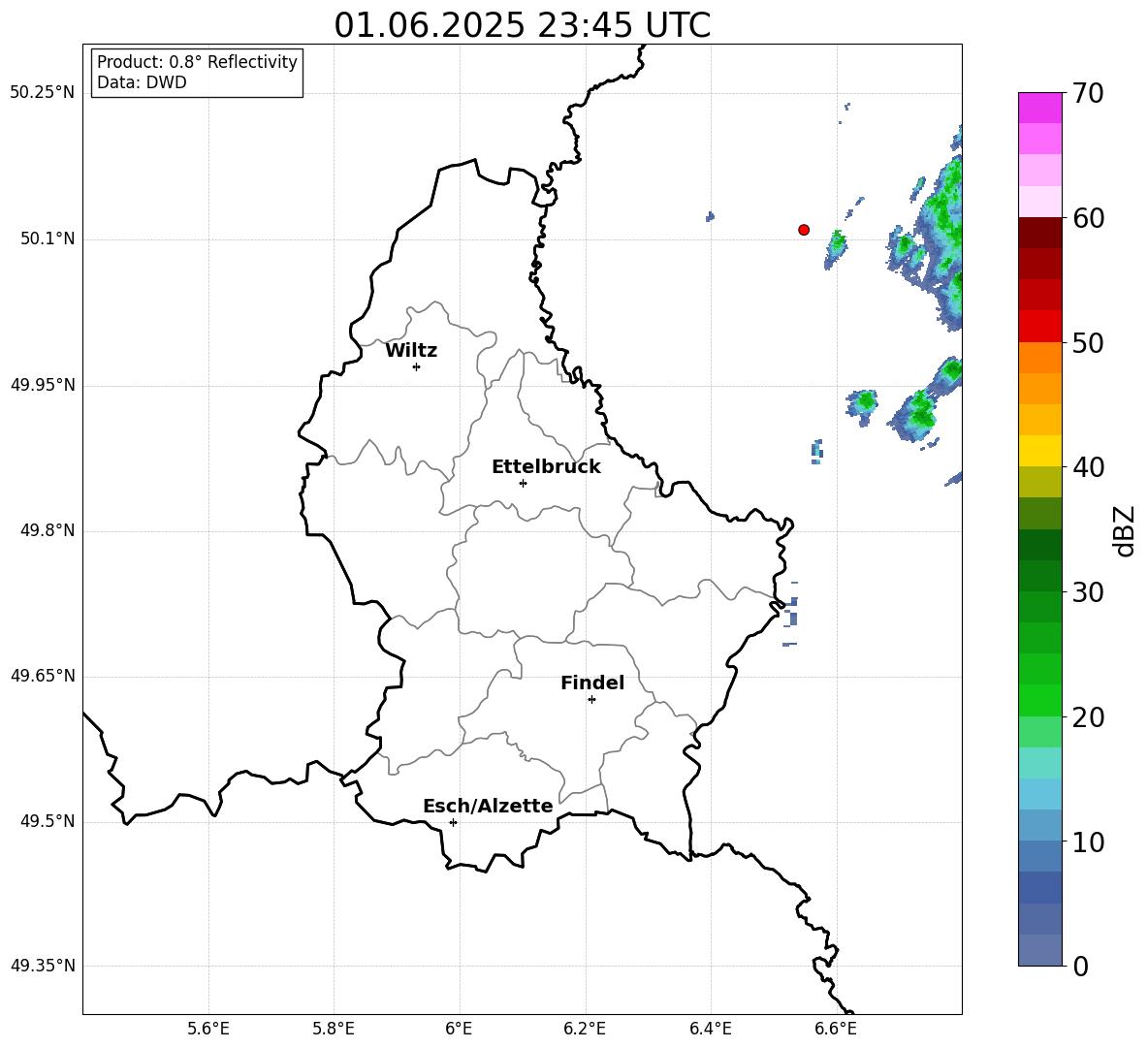Click the Wiltz city label
The image size is (1148, 1048).
(411, 351)
